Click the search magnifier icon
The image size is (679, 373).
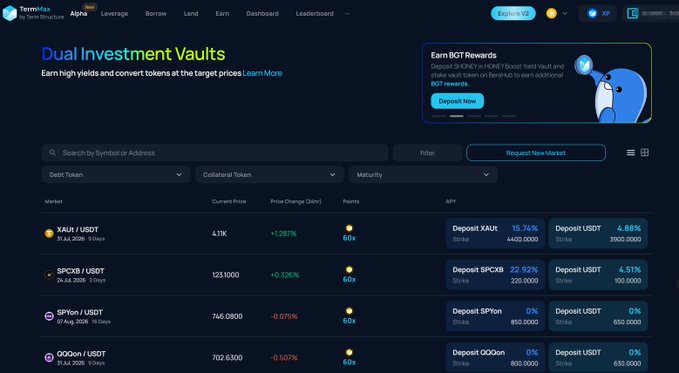[52, 152]
